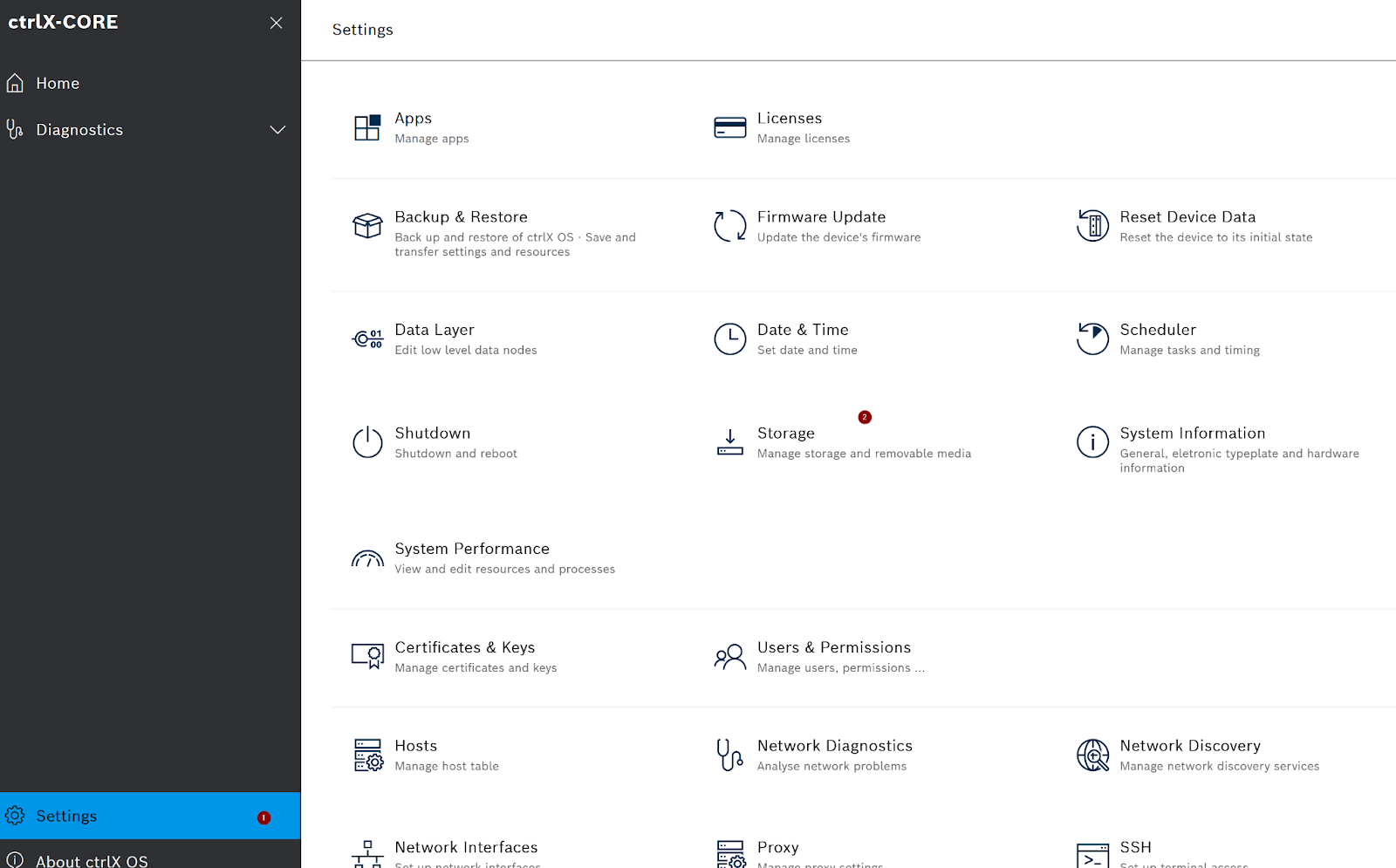This screenshot has height=868, width=1396.
Task: Click the ctrlX-CORE logo title
Action: coord(63,22)
